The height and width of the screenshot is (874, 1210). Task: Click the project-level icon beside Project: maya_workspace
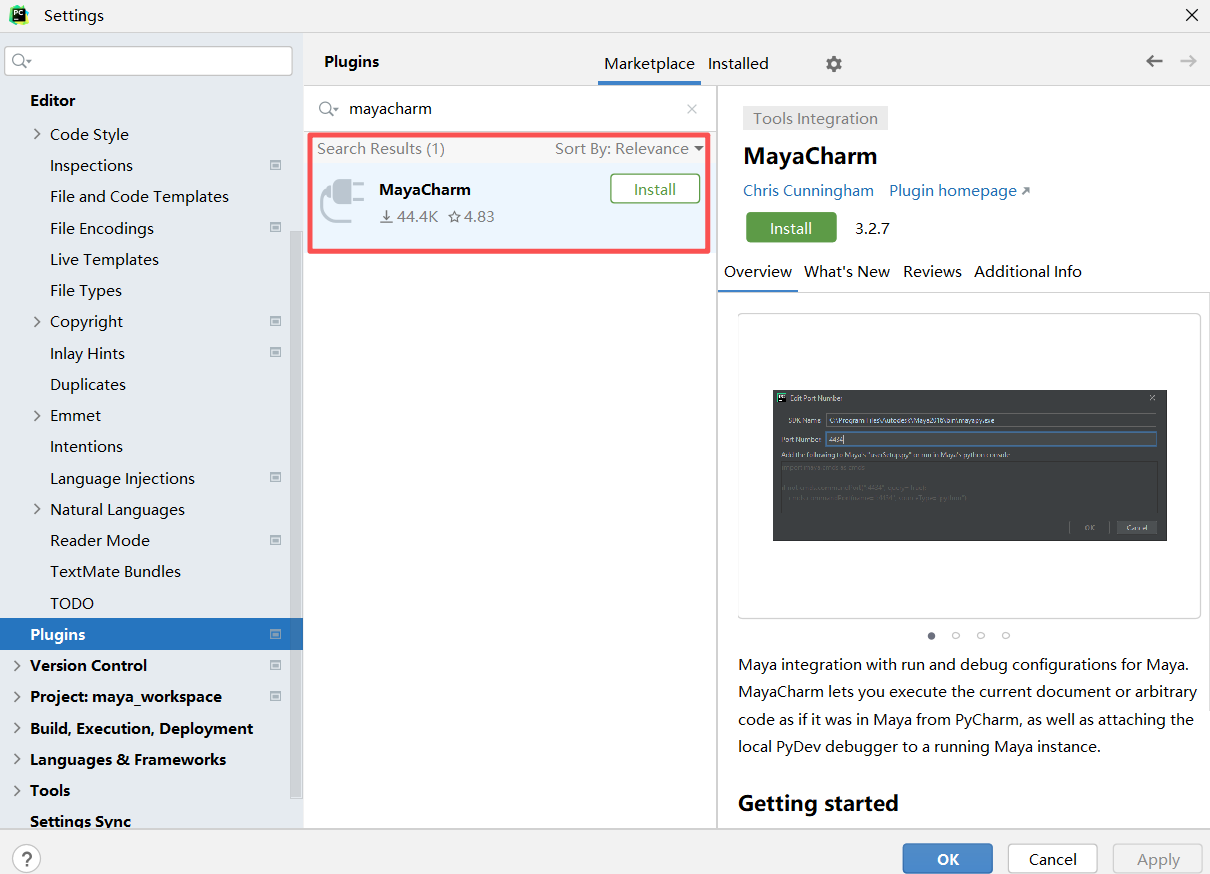click(x=275, y=696)
